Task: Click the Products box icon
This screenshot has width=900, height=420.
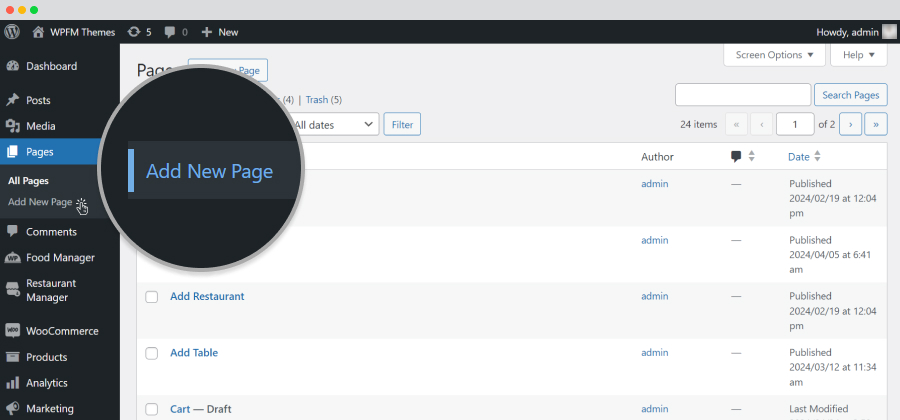Action: point(13,357)
